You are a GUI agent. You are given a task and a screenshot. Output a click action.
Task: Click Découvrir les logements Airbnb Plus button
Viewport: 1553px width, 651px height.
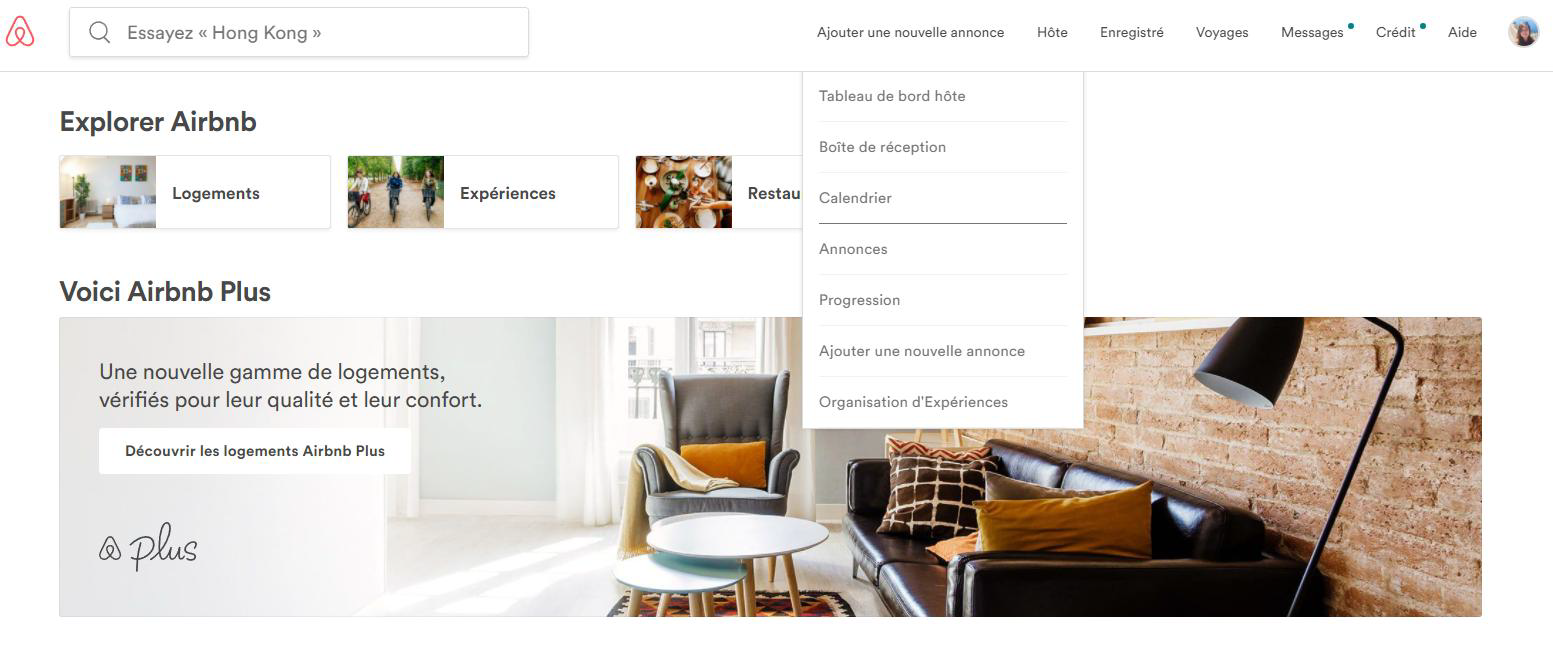click(255, 451)
